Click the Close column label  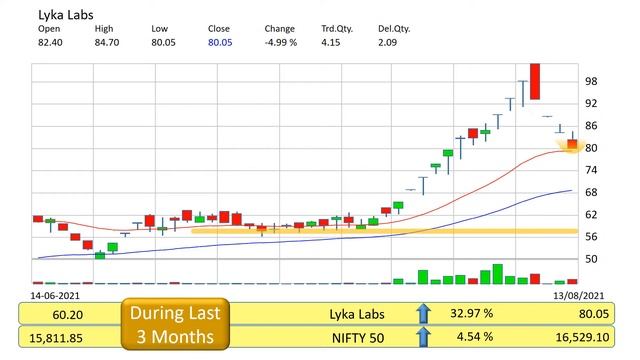(219, 29)
